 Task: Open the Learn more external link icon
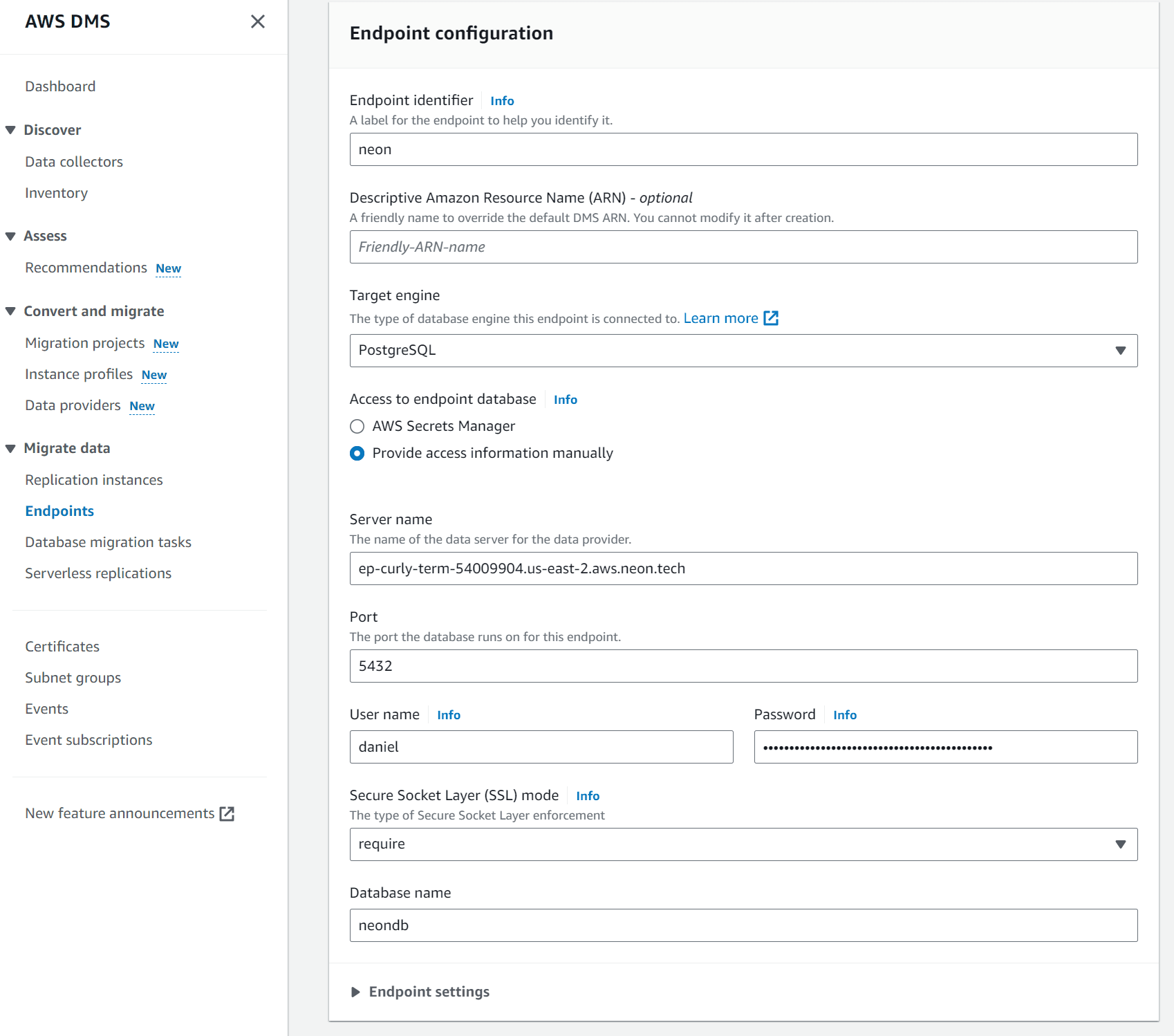point(770,317)
